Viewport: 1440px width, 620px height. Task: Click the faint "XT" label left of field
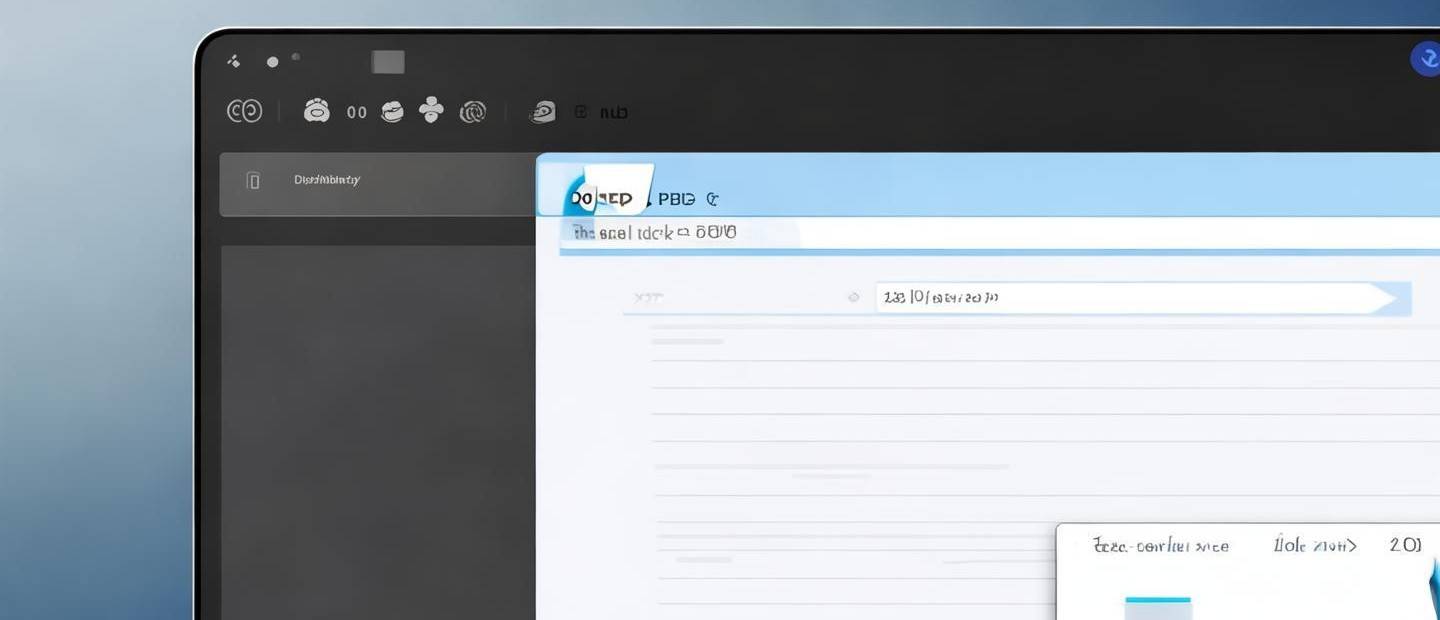[x=648, y=297]
